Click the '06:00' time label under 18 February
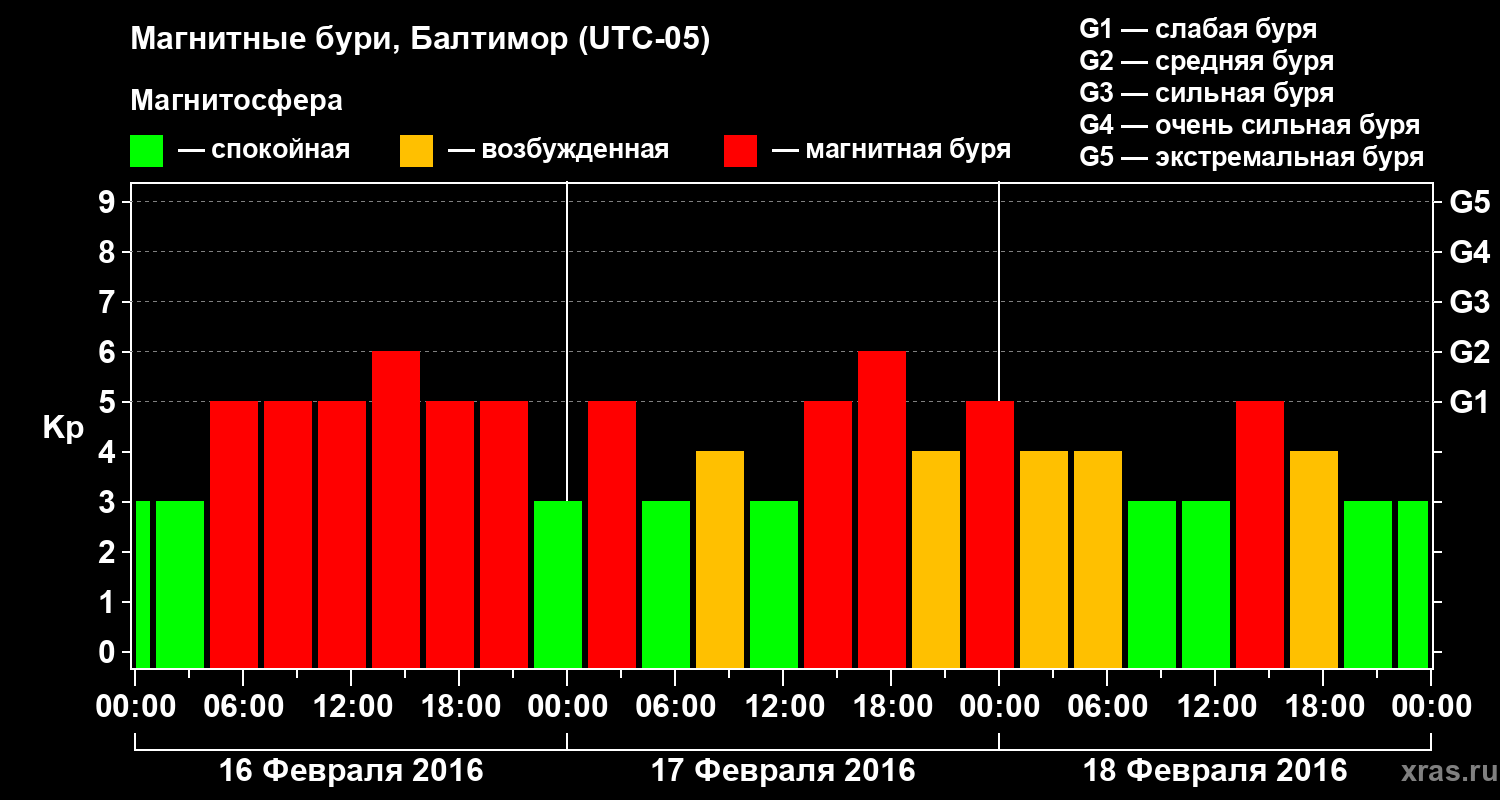Screen dimensions: 1500x800 (1107, 706)
